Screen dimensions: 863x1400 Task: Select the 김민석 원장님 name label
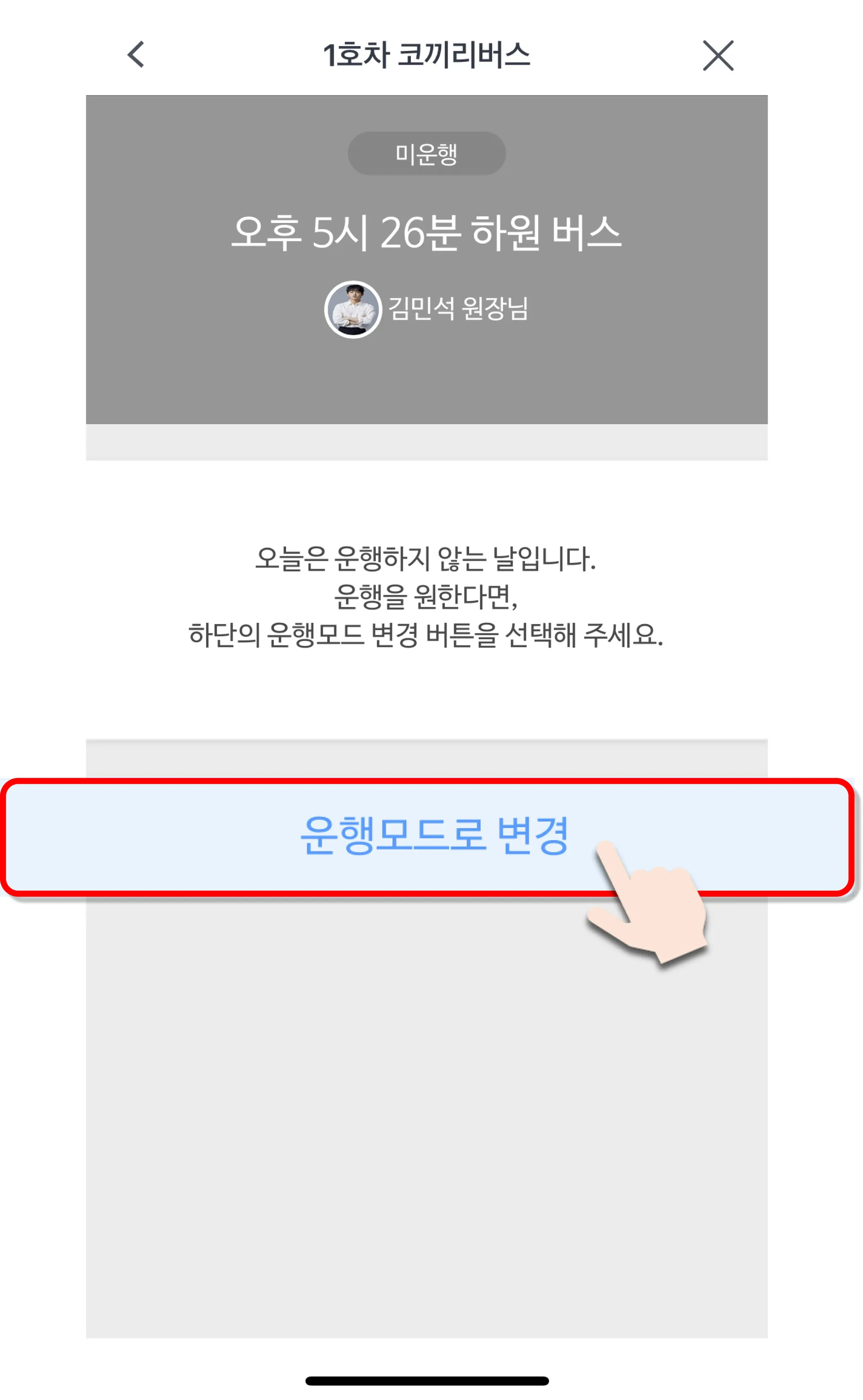tap(458, 309)
